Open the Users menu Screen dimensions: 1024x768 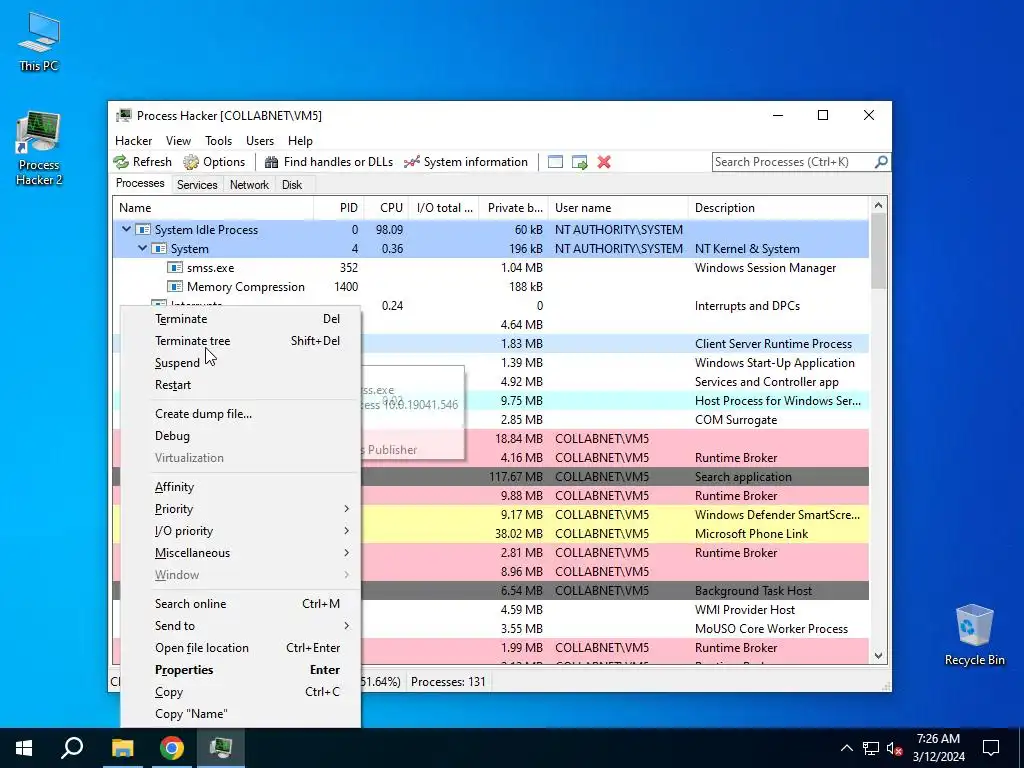[x=260, y=140]
